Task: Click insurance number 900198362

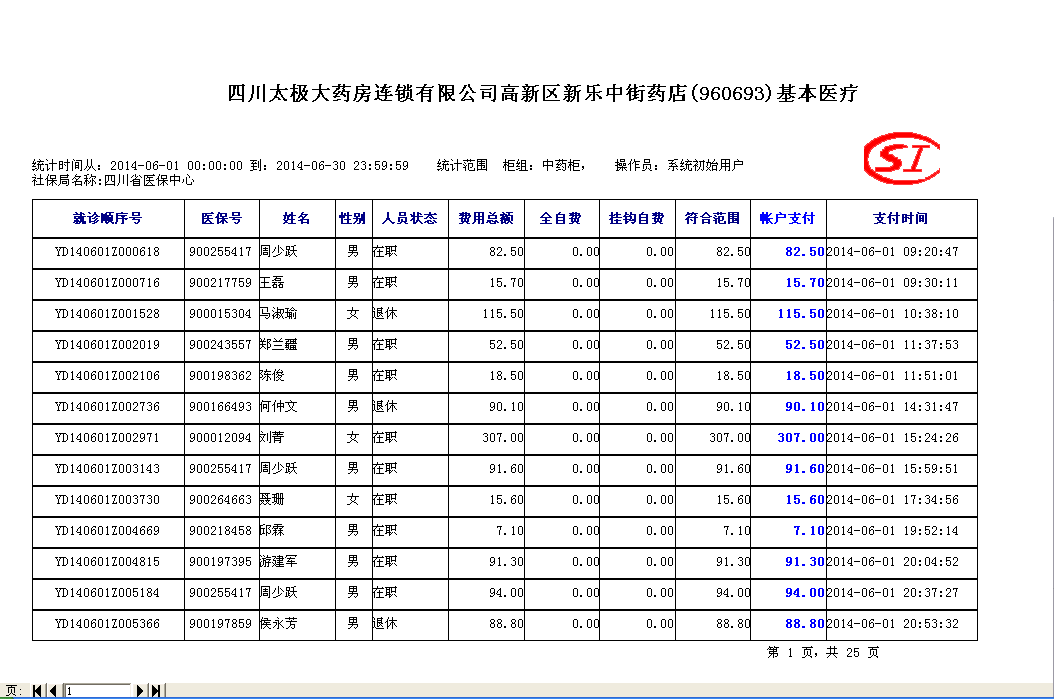Action: (220, 376)
